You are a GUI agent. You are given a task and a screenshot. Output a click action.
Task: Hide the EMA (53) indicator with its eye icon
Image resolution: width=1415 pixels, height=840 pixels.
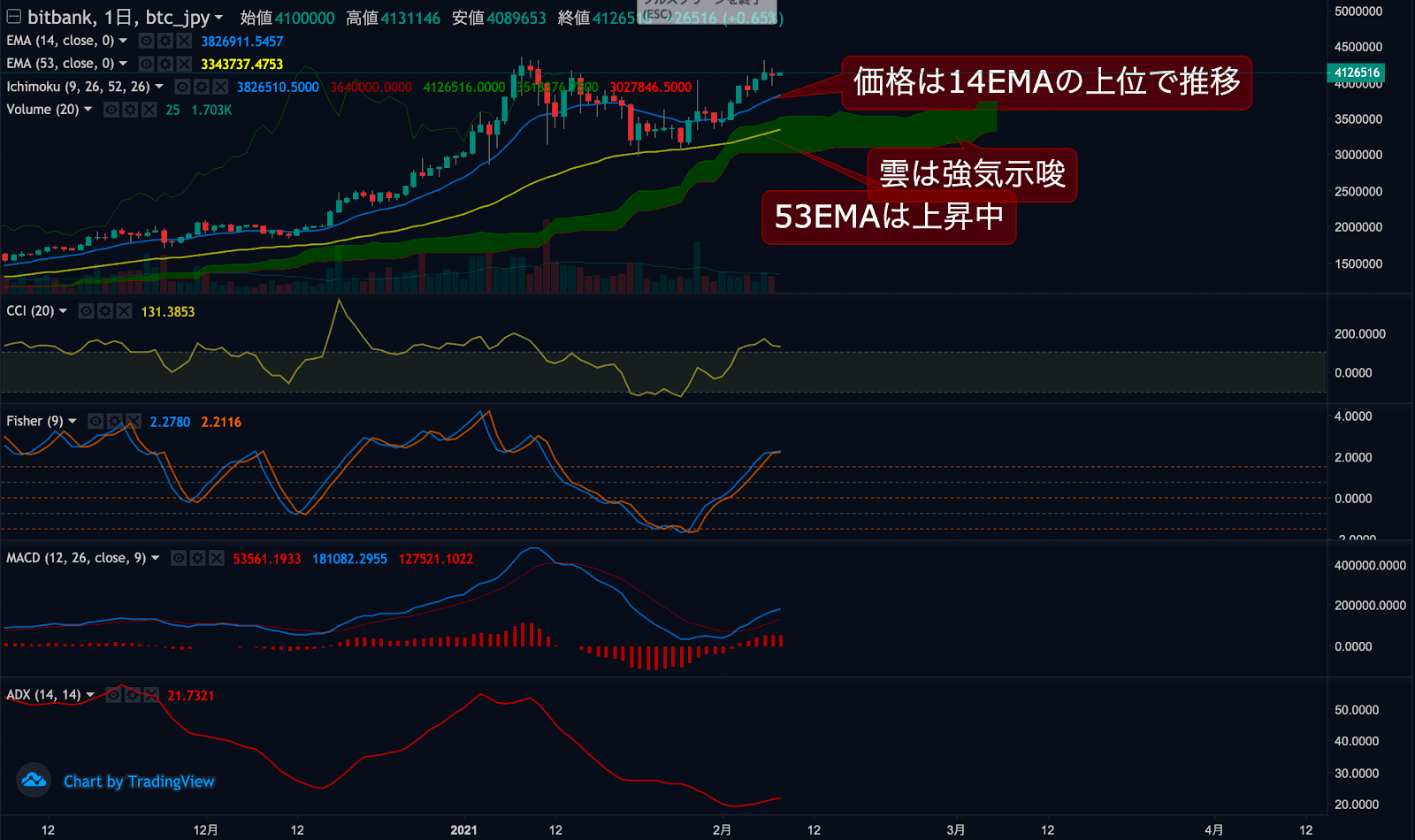(x=146, y=63)
